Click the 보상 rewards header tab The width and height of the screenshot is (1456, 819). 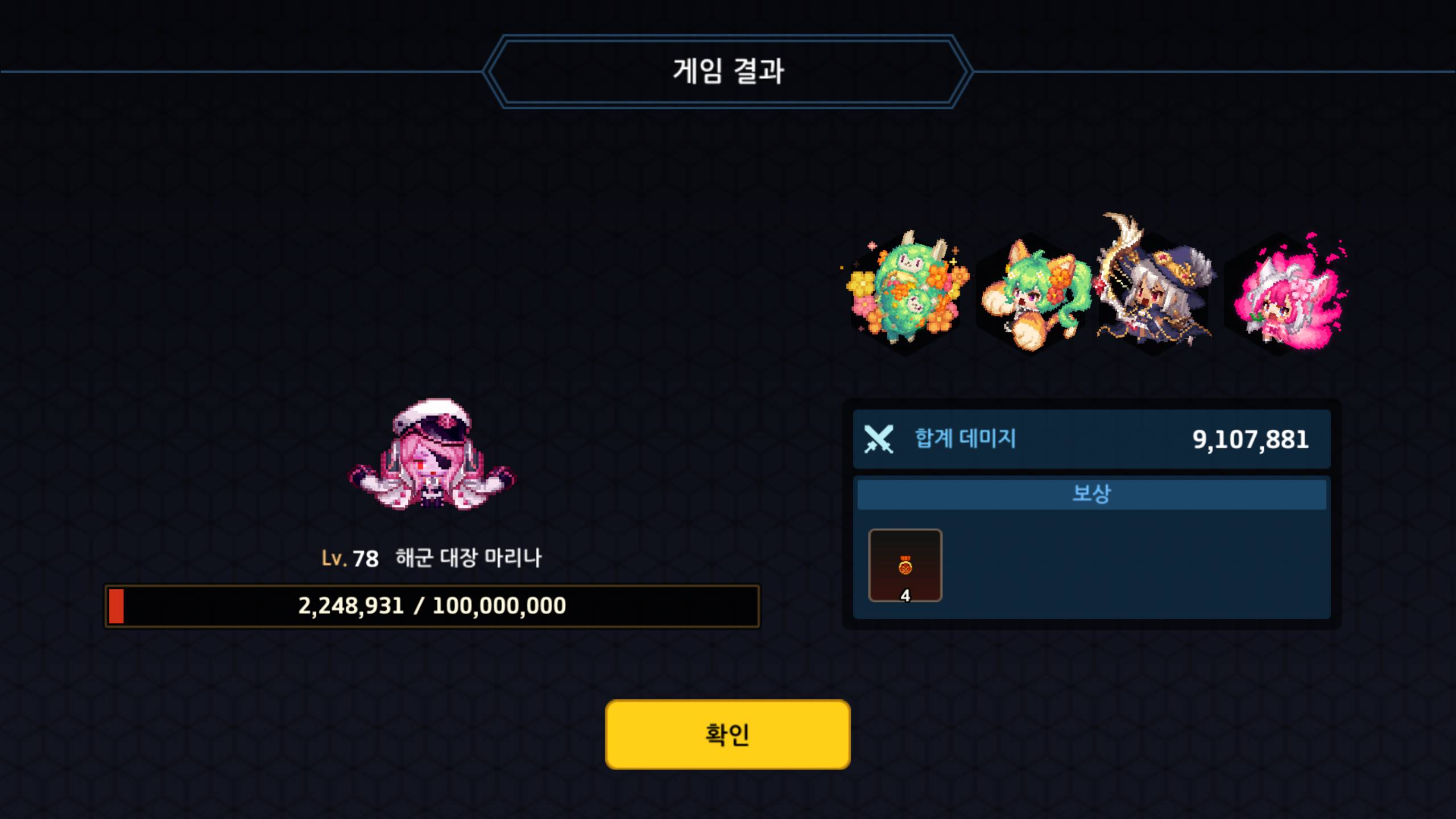1091,494
